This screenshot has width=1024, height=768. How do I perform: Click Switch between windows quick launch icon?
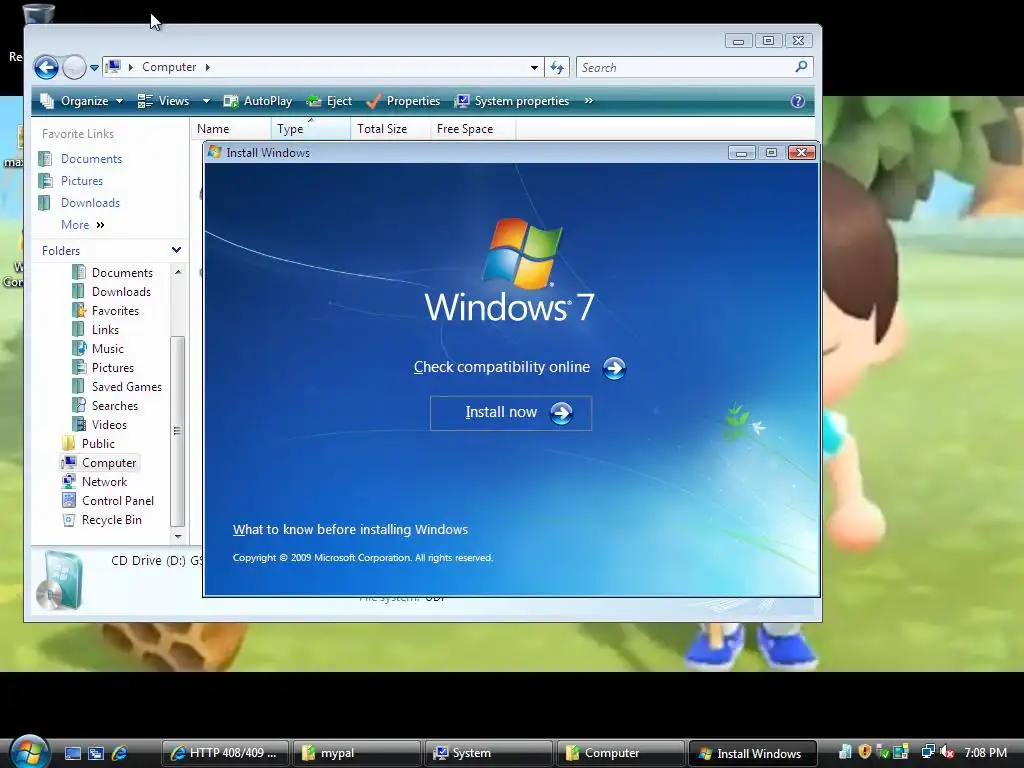(x=96, y=754)
